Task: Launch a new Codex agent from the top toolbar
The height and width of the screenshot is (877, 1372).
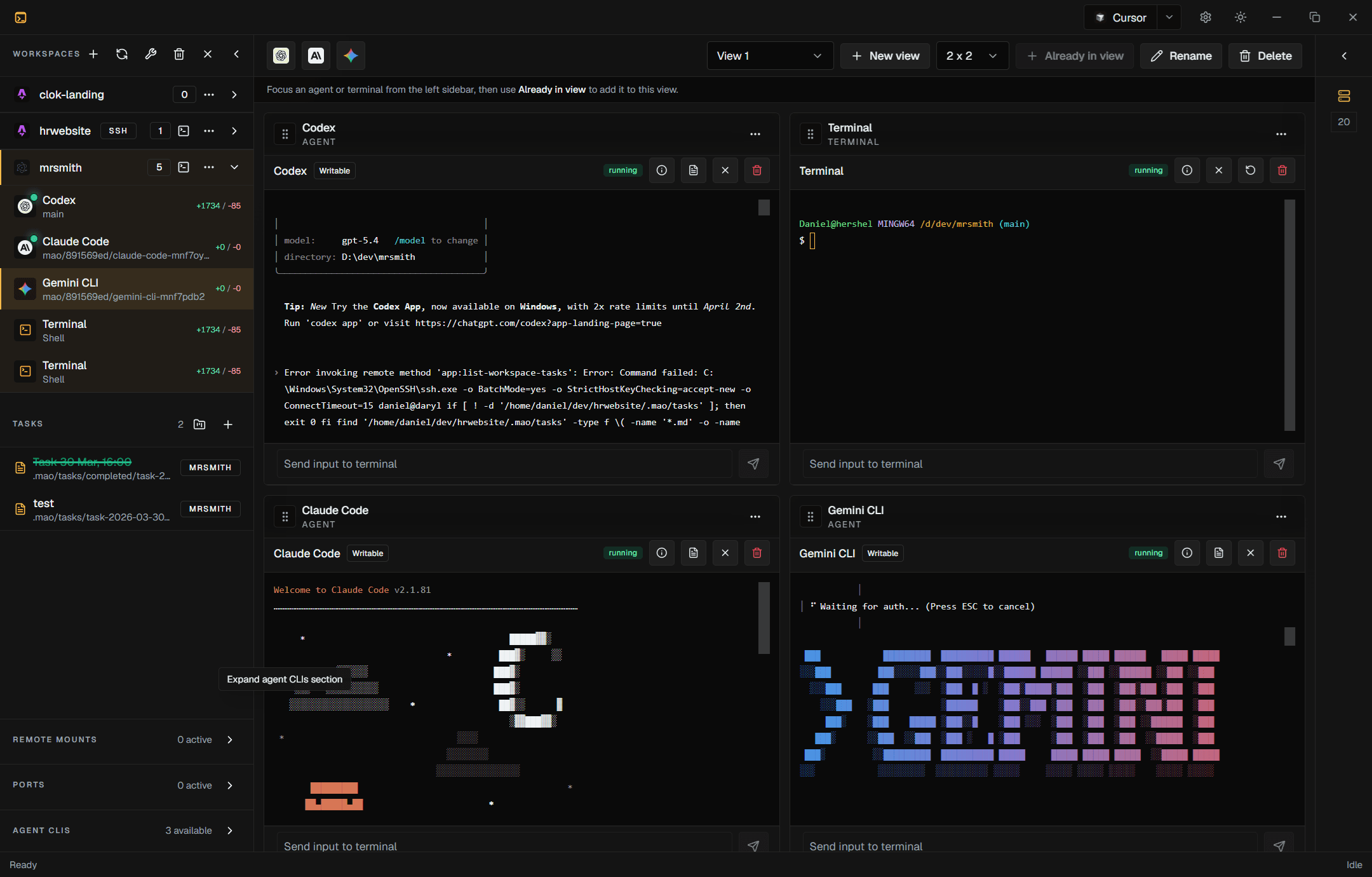Action: tap(281, 55)
